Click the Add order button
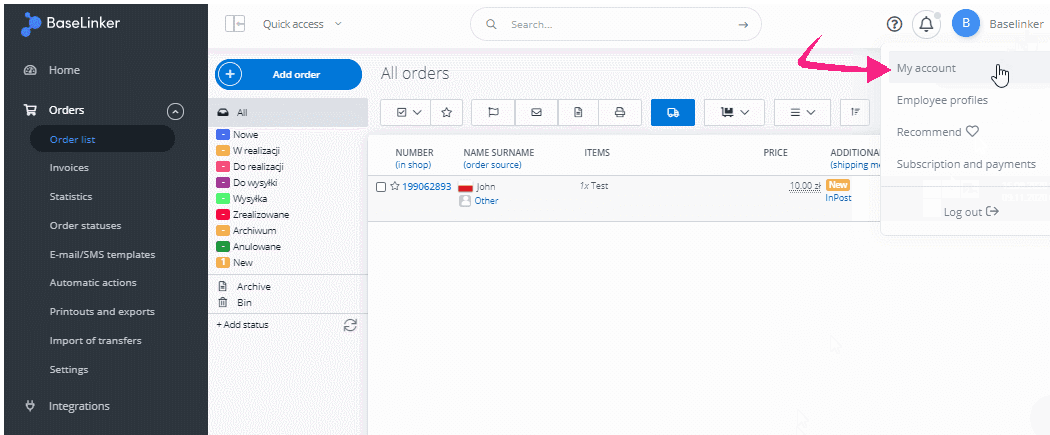This screenshot has height=435, width=1050. (x=288, y=75)
